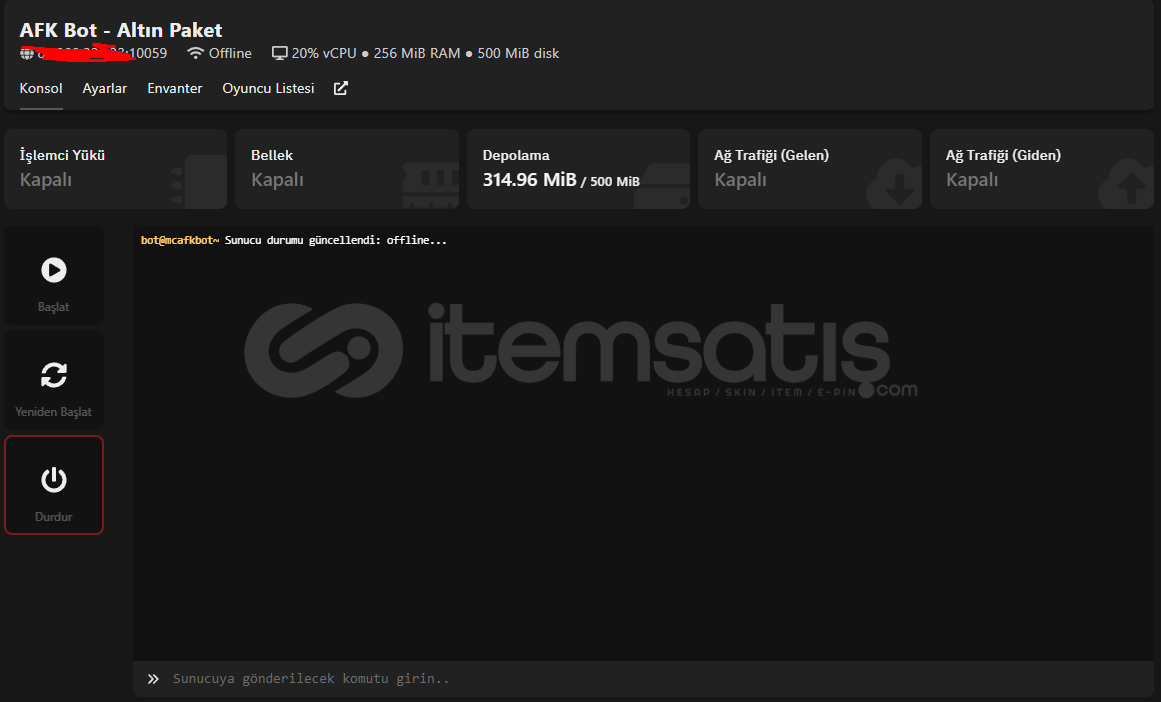Click the CPU icon in İşlemci Yükü card

click(x=198, y=182)
